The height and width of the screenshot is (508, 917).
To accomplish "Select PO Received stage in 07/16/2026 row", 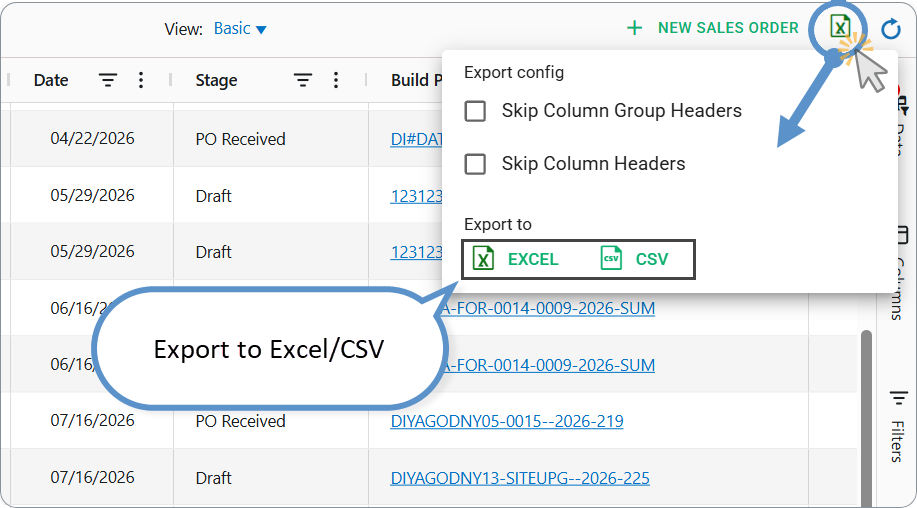I will click(240, 421).
